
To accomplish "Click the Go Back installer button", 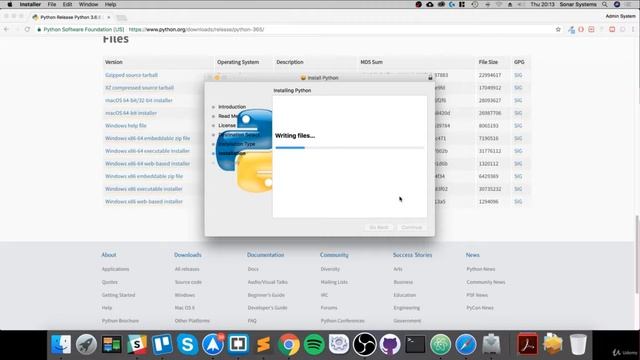I will [x=379, y=227].
